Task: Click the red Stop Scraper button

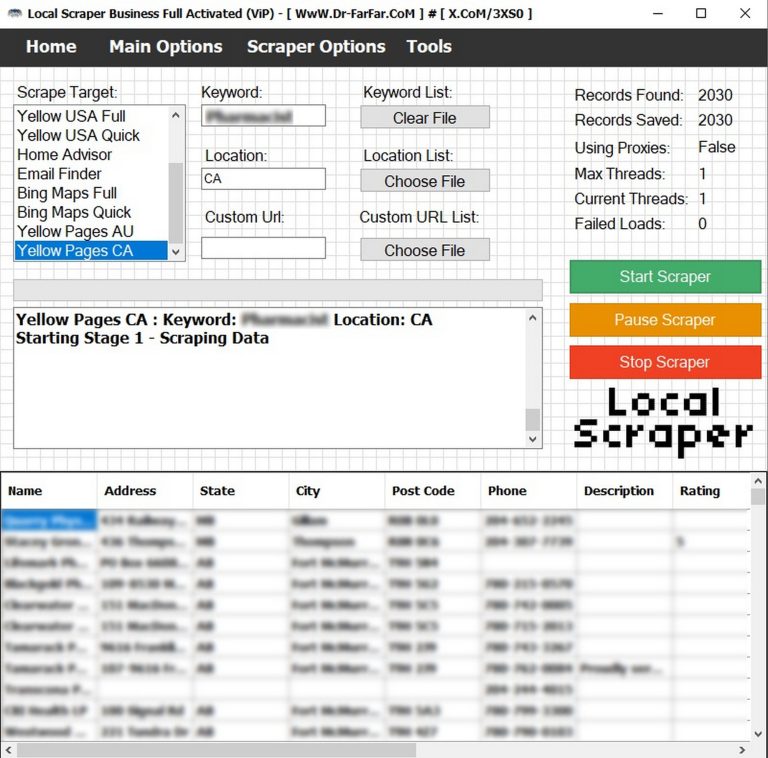Action: click(x=665, y=362)
